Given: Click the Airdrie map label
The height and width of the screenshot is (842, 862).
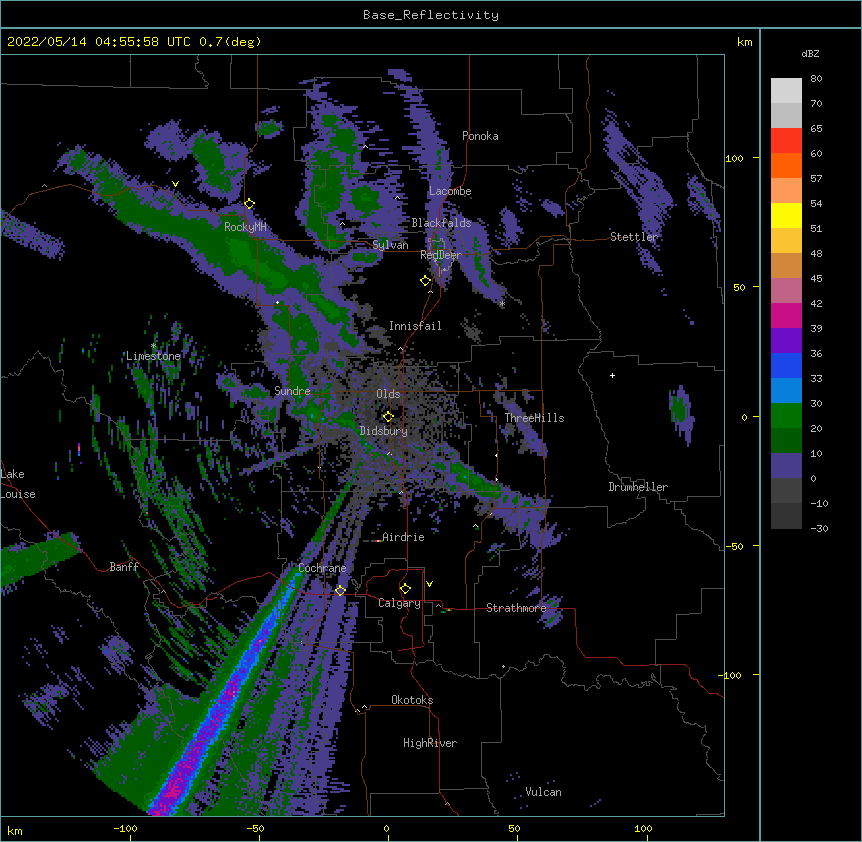Looking at the screenshot, I should tap(403, 537).
